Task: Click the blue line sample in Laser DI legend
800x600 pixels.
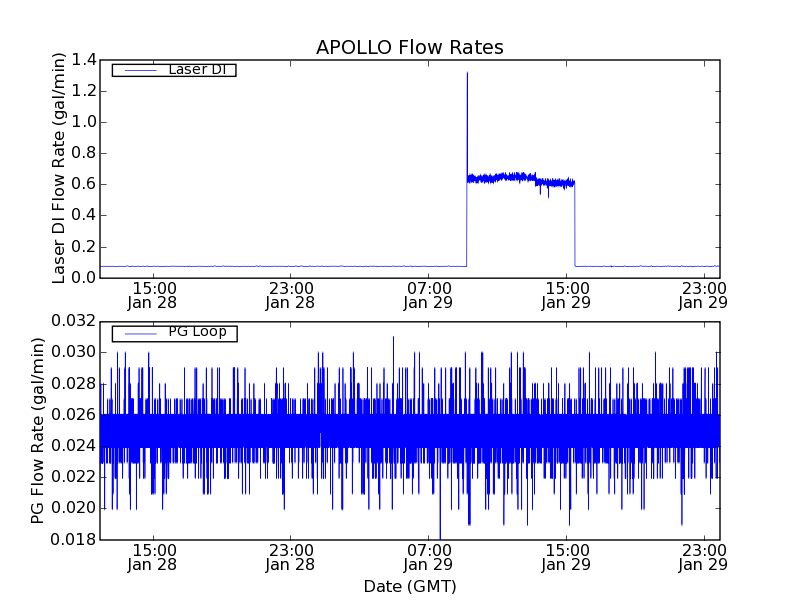Action: pyautogui.click(x=140, y=70)
